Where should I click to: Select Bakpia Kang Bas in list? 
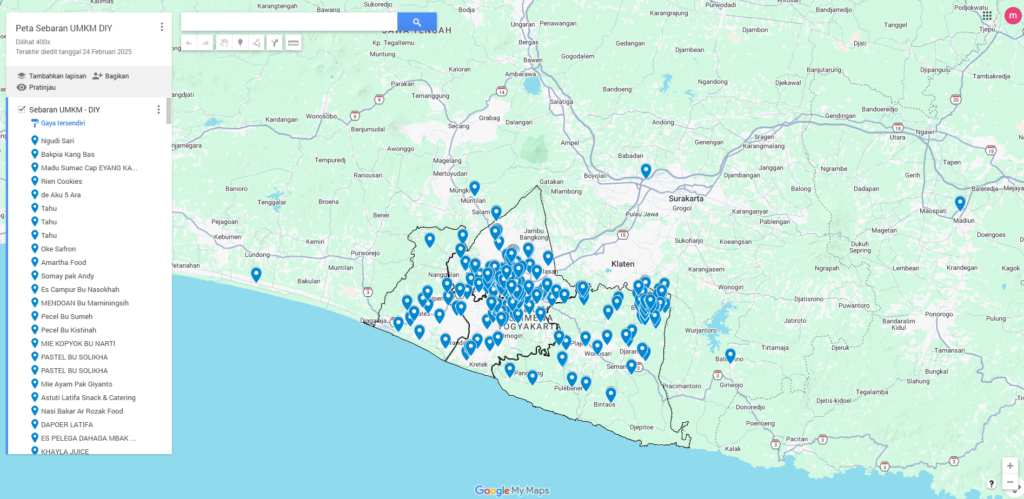click(x=68, y=155)
